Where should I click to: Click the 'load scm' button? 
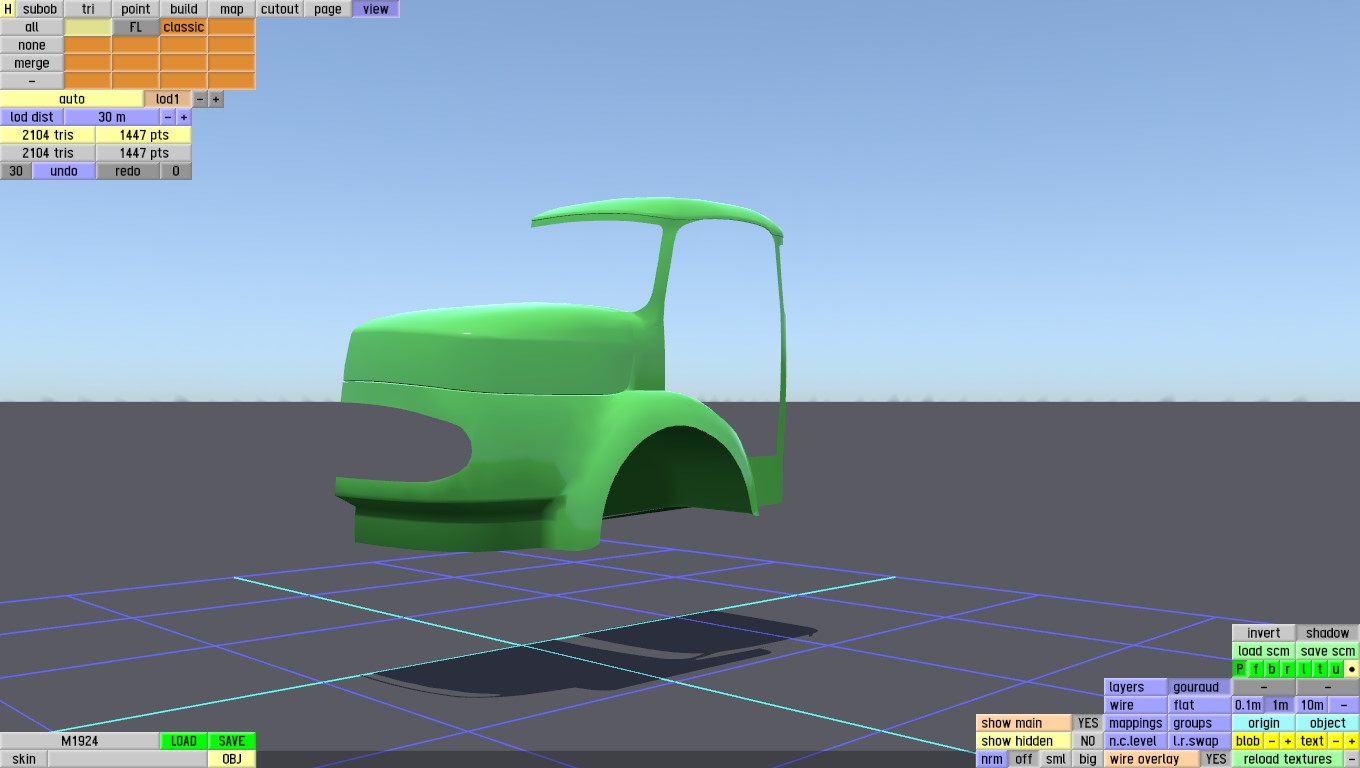pos(1264,651)
